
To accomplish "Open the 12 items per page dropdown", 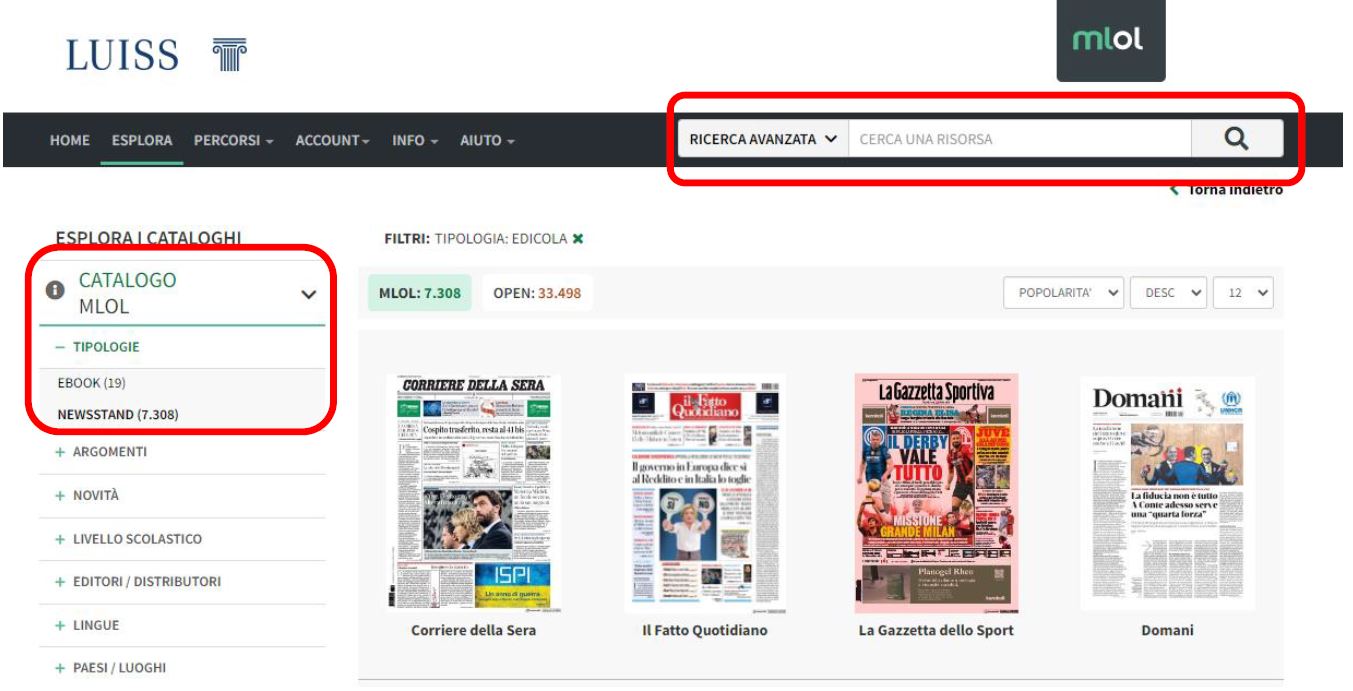I will tap(1243, 293).
